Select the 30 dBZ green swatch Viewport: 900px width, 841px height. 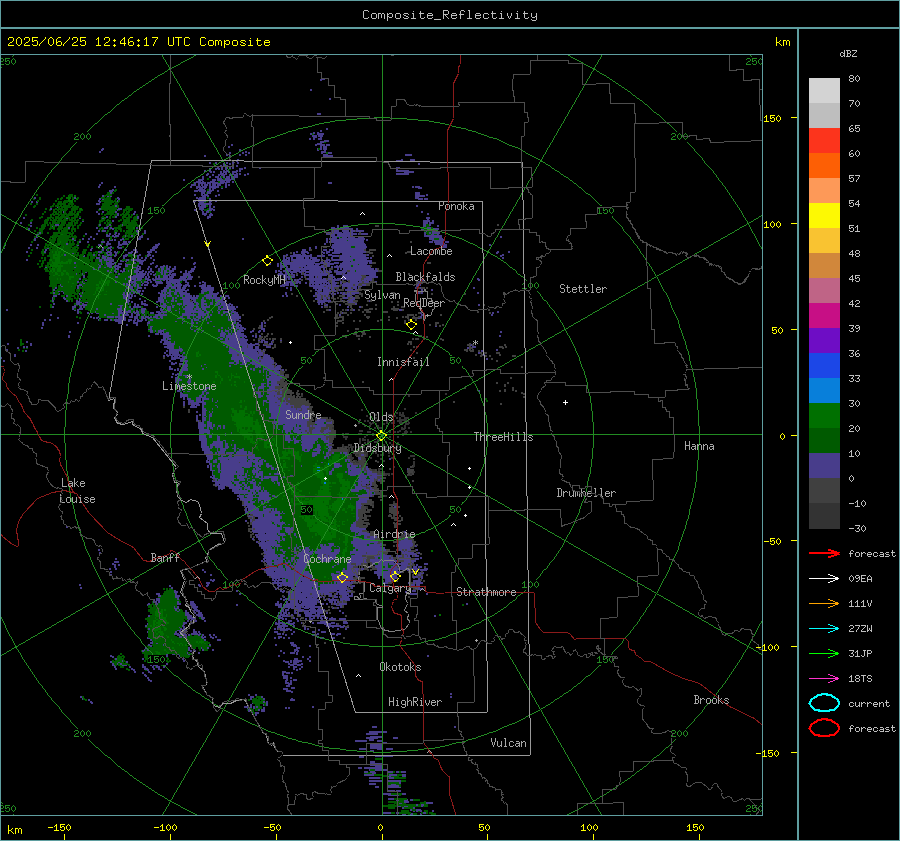(824, 416)
